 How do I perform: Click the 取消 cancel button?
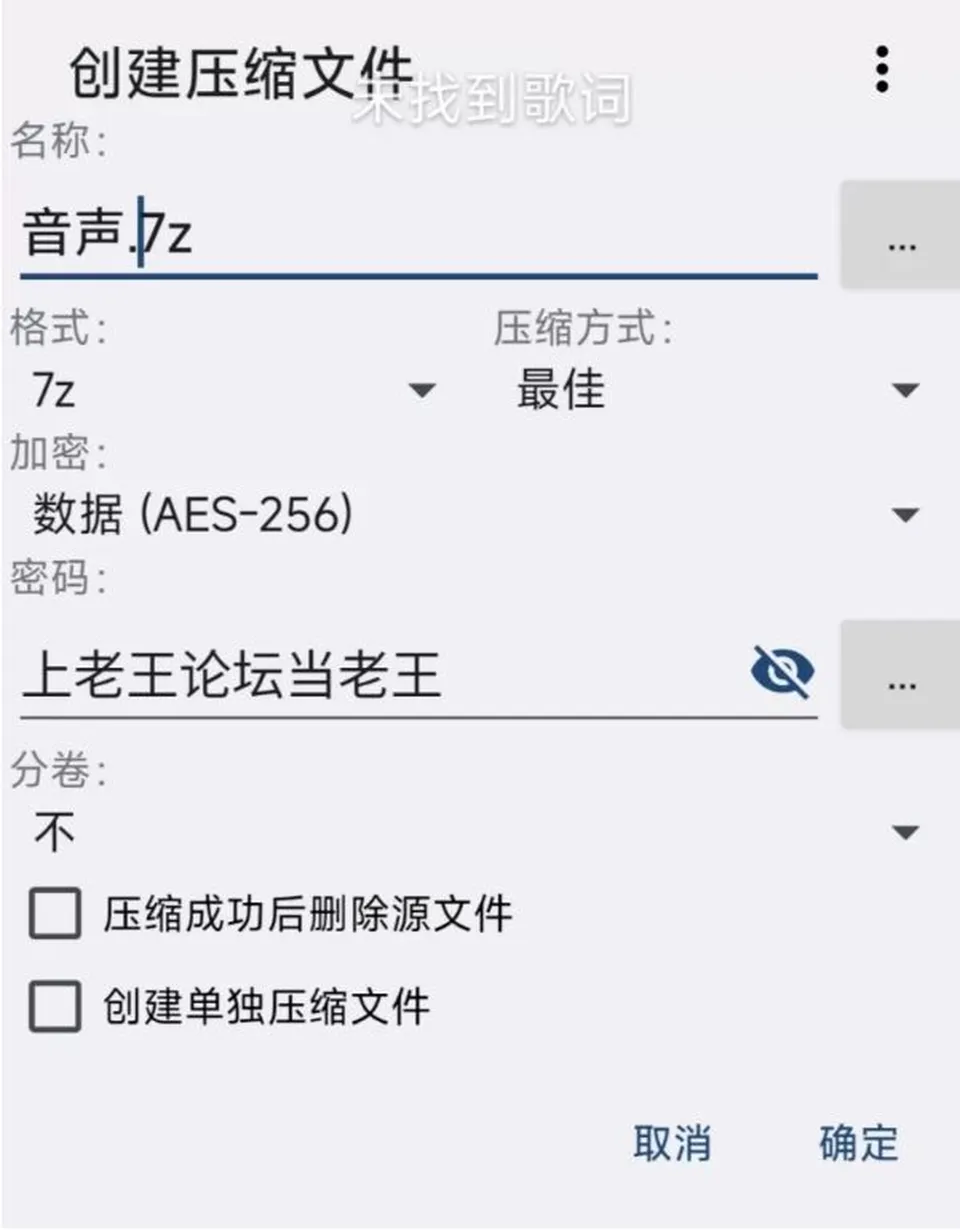tap(672, 1143)
